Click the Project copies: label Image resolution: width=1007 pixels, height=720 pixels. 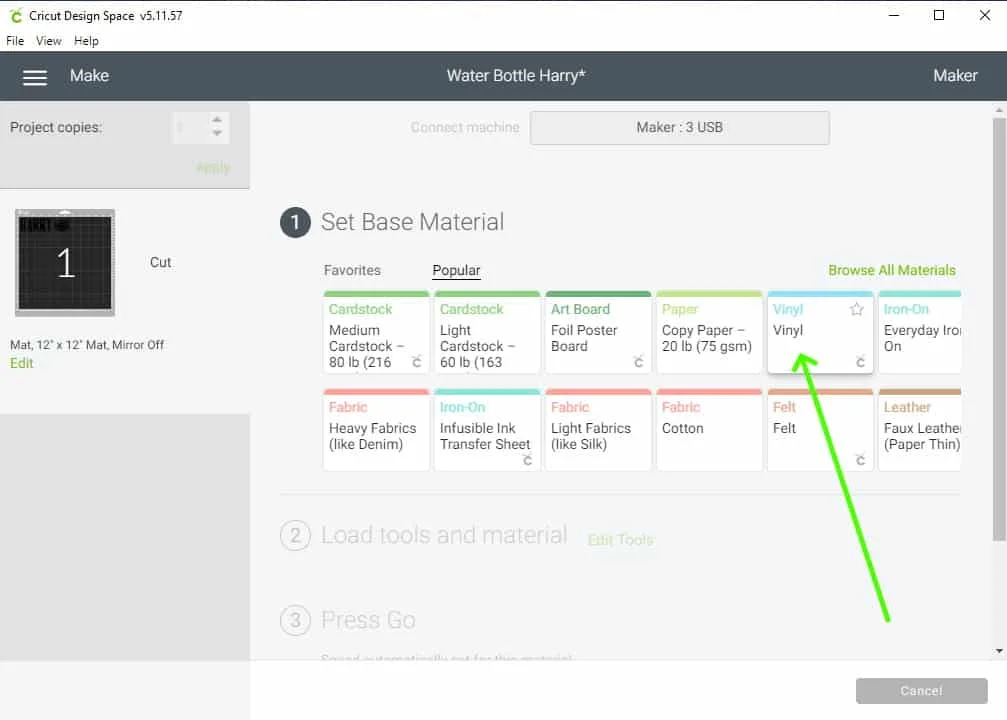click(56, 128)
